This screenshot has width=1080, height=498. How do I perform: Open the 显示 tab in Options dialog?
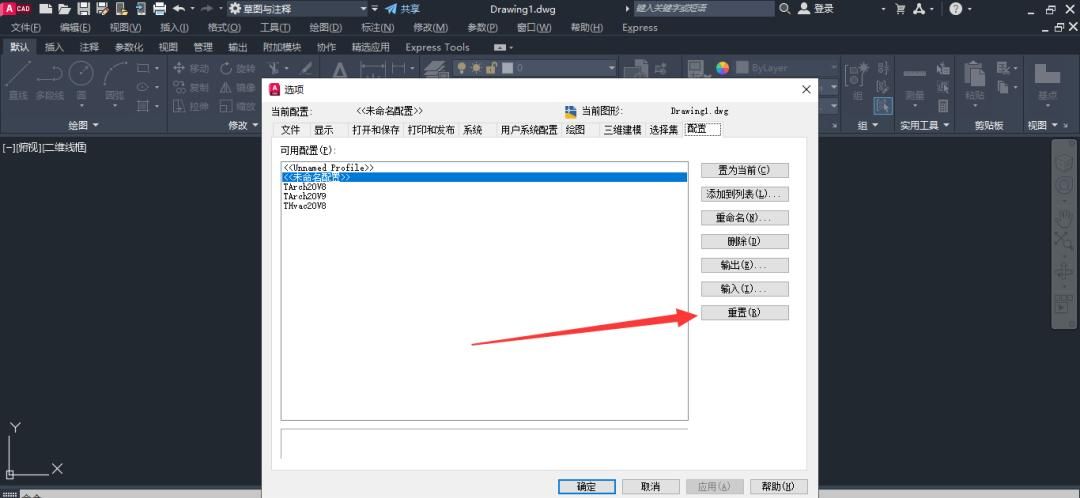point(324,129)
